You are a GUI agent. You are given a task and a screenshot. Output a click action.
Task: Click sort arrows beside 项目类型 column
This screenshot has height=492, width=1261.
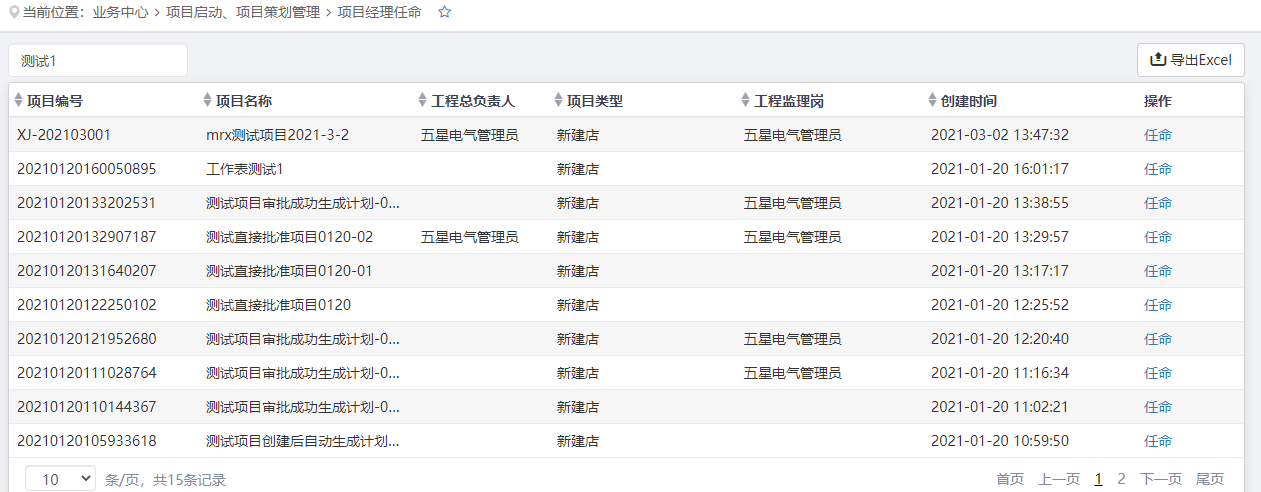pos(558,100)
